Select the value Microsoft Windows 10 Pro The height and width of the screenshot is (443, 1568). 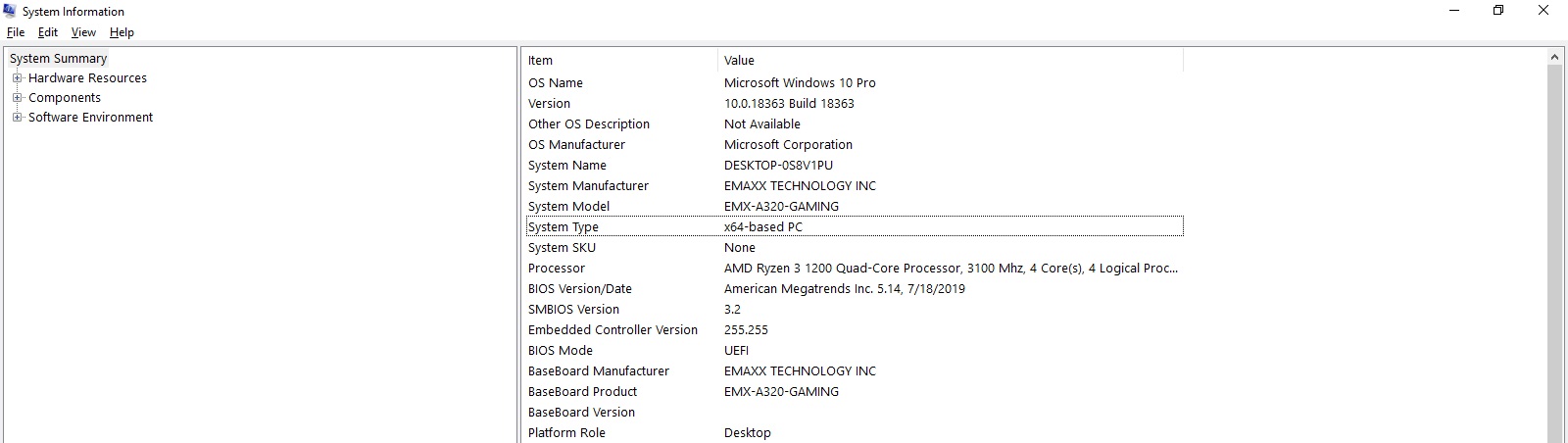click(x=800, y=83)
